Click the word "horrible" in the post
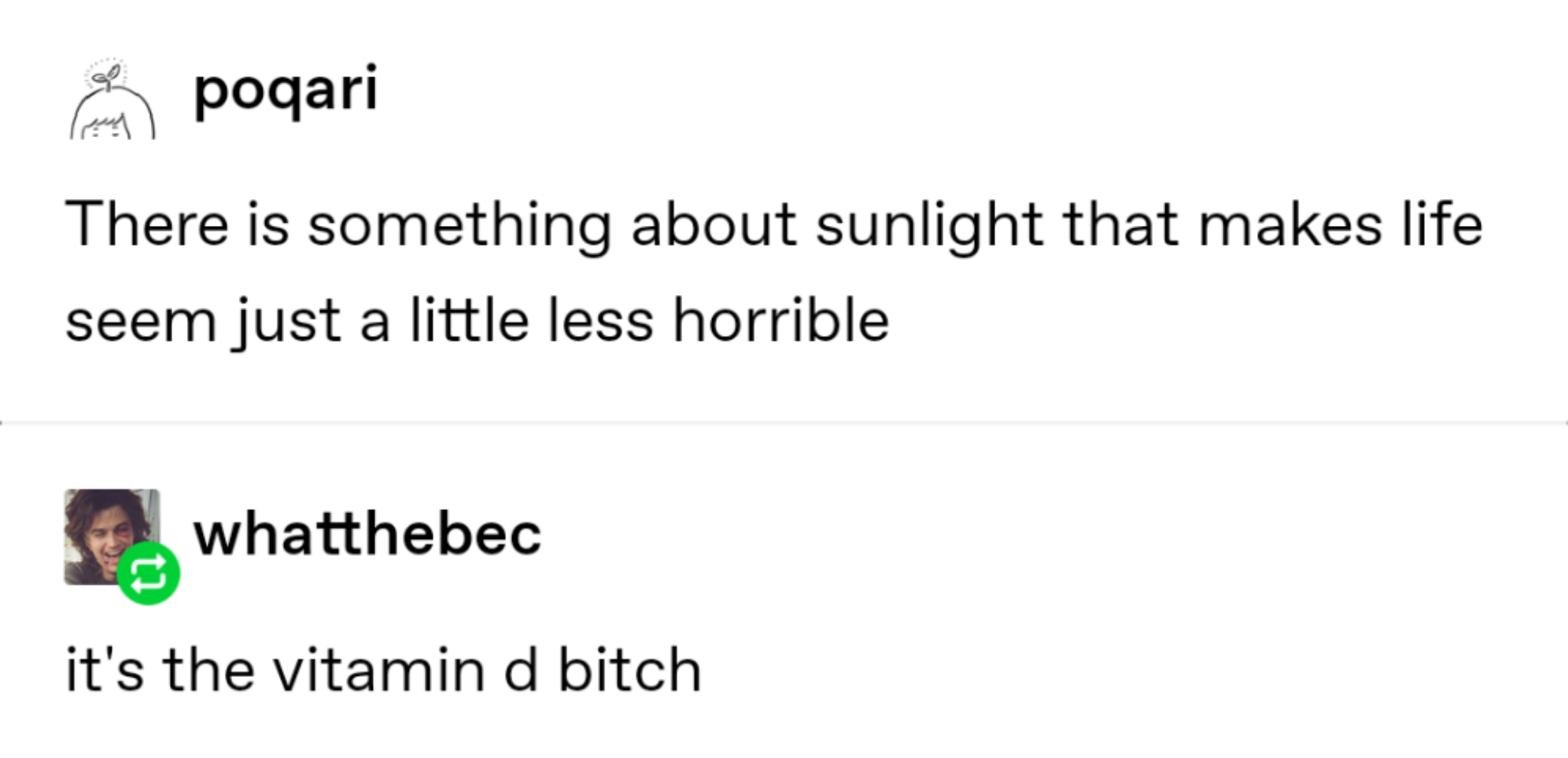The width and height of the screenshot is (1568, 758). [x=781, y=321]
